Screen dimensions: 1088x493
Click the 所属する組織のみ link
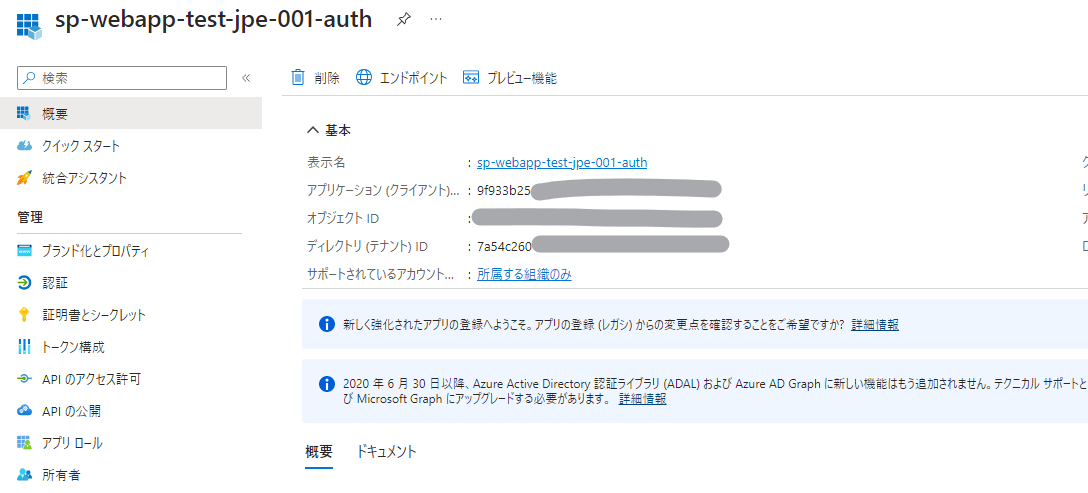tap(525, 274)
